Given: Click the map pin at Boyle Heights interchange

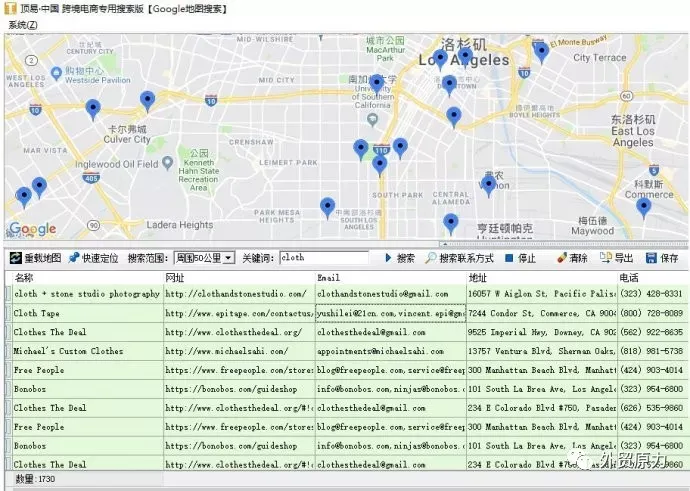Looking at the screenshot, I should [454, 117].
